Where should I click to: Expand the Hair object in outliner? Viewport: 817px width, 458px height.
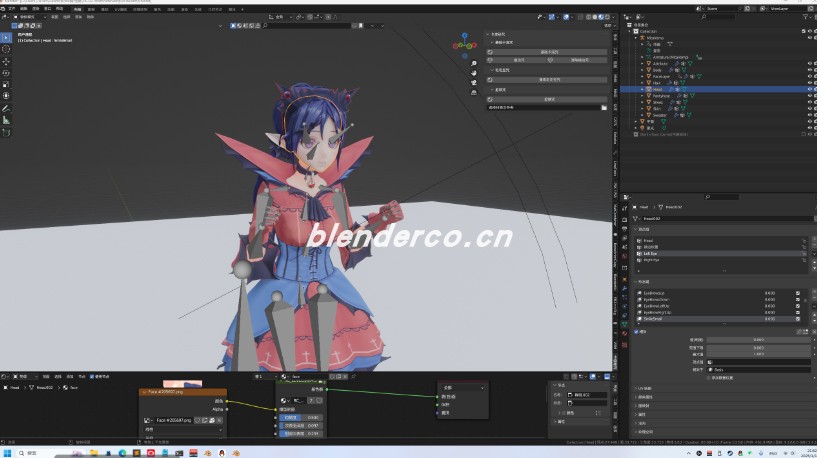pos(642,83)
